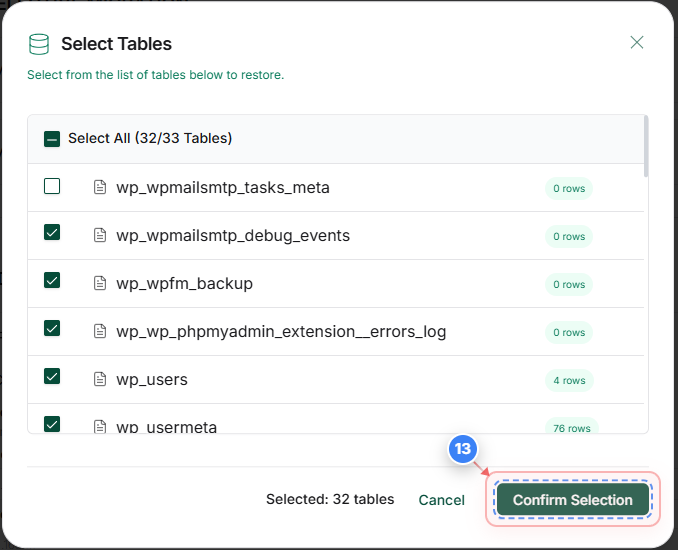Click file icon next to wp_wpfm_backup
This screenshot has width=678, height=550.
[100, 283]
